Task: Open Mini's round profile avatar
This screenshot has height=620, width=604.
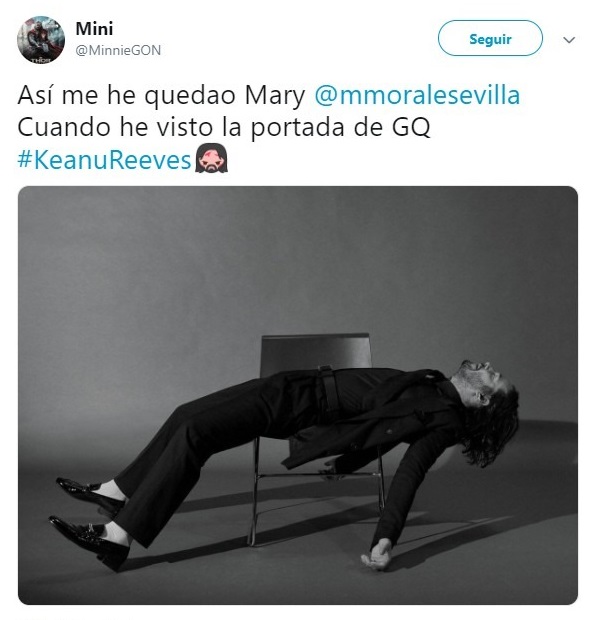Action: tap(41, 40)
